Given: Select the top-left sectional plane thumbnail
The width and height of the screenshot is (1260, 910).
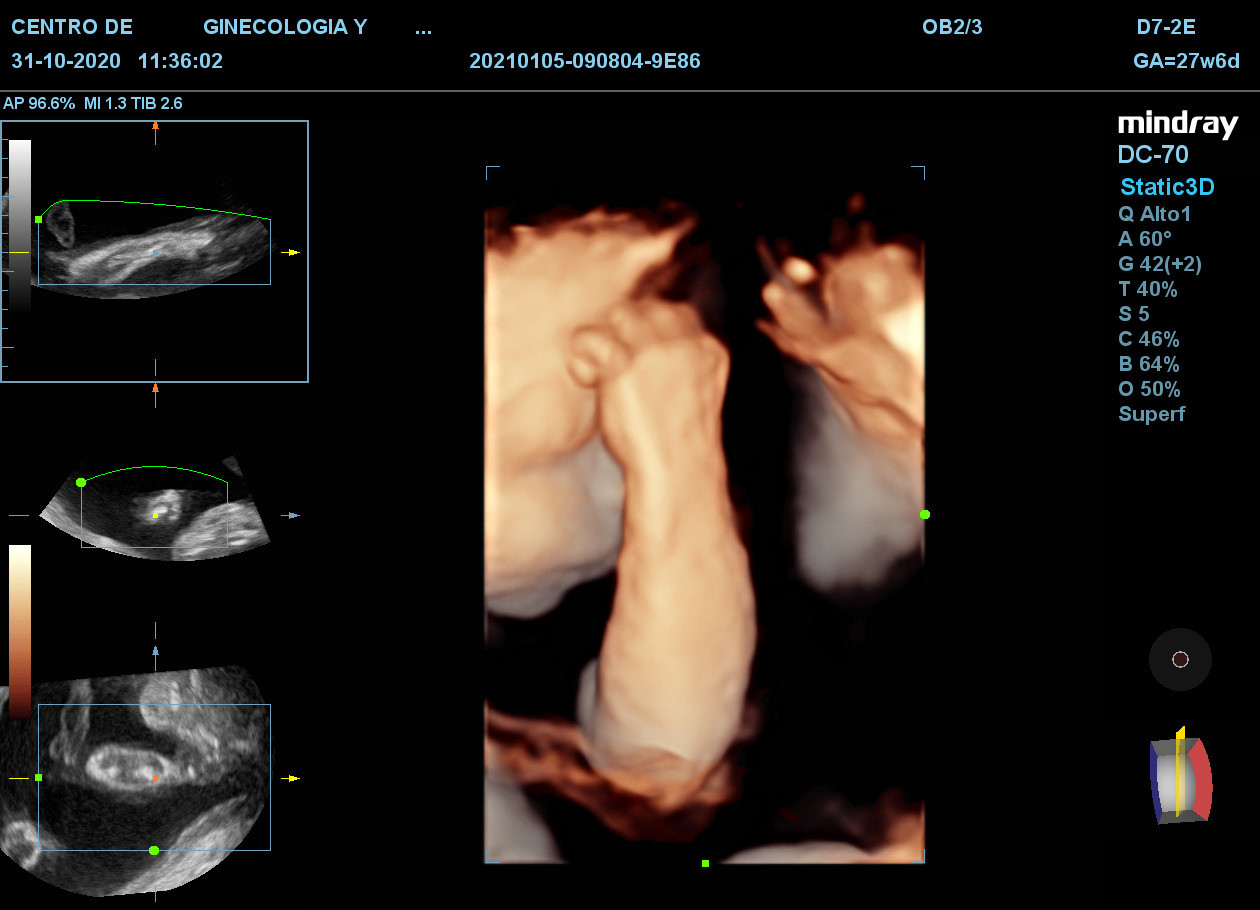Looking at the screenshot, I should [x=154, y=251].
